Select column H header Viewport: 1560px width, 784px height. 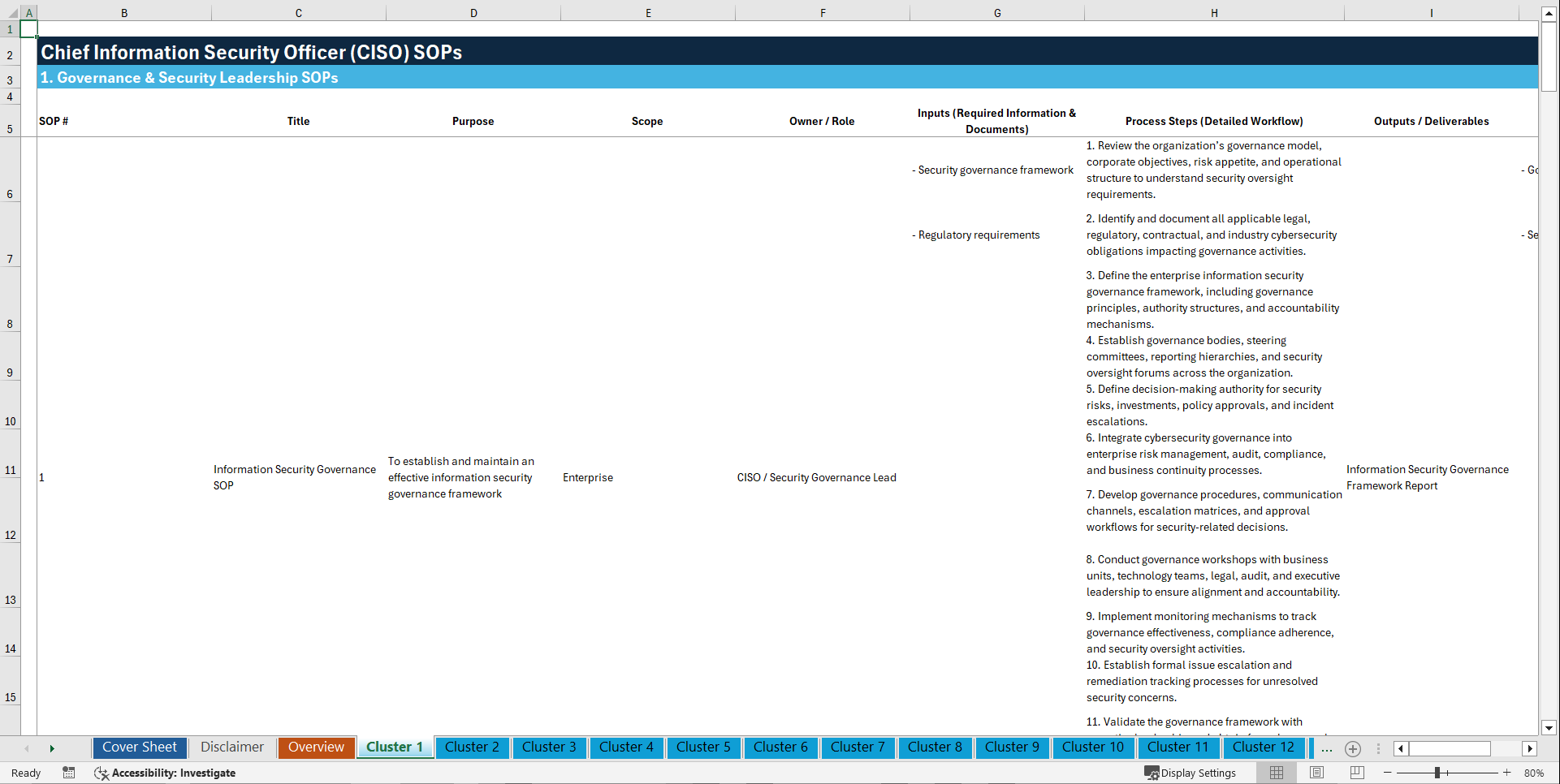[1214, 13]
